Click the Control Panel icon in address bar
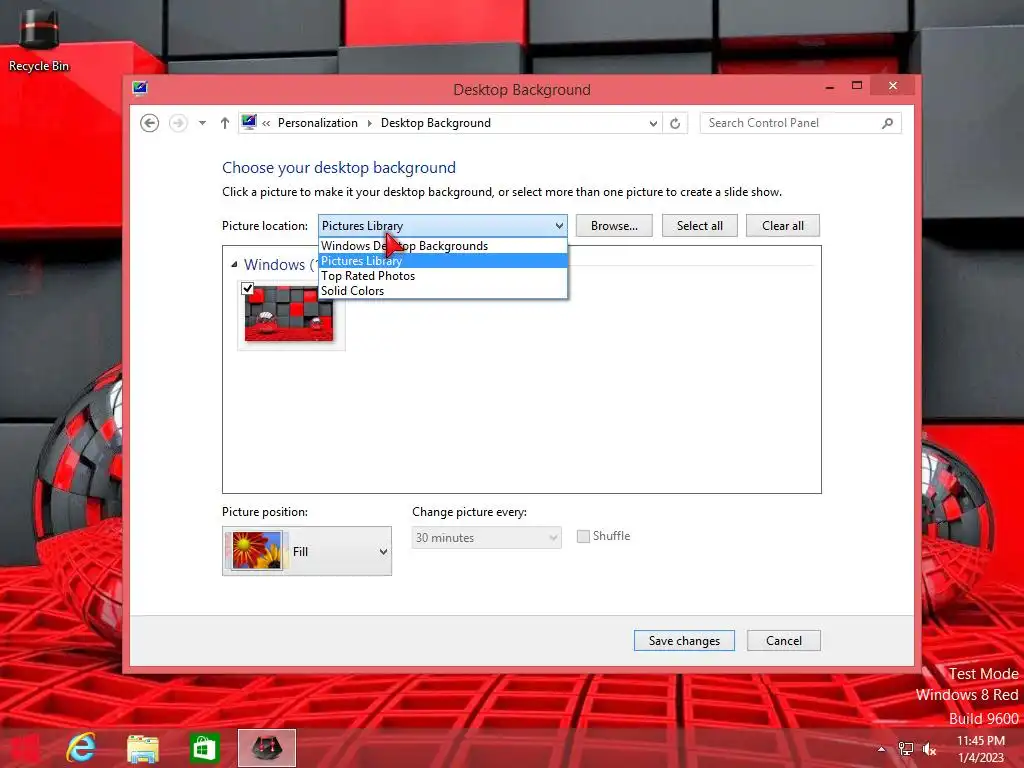The height and width of the screenshot is (768, 1024). (x=249, y=122)
